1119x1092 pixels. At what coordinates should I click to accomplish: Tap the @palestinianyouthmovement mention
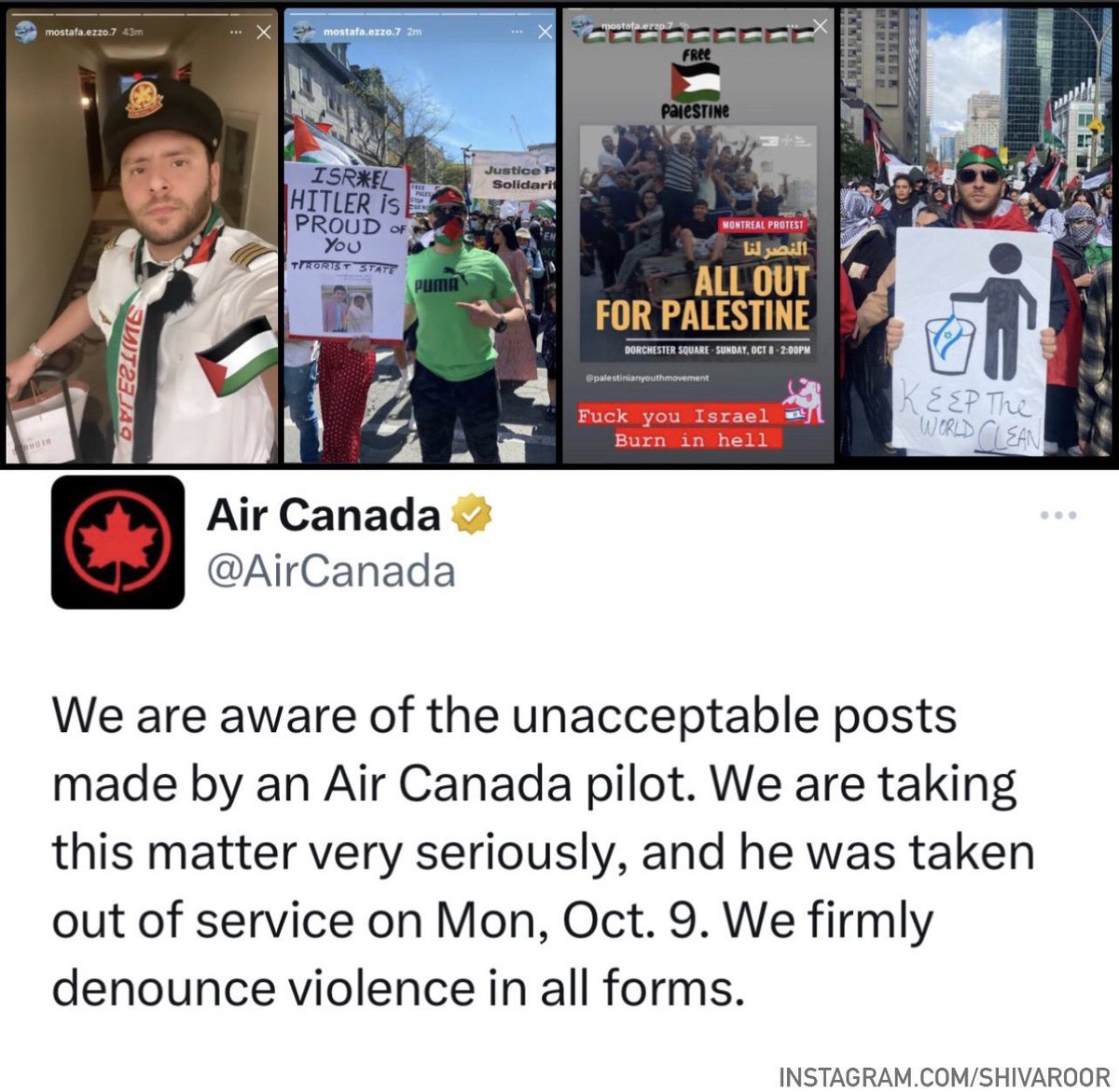point(647,378)
